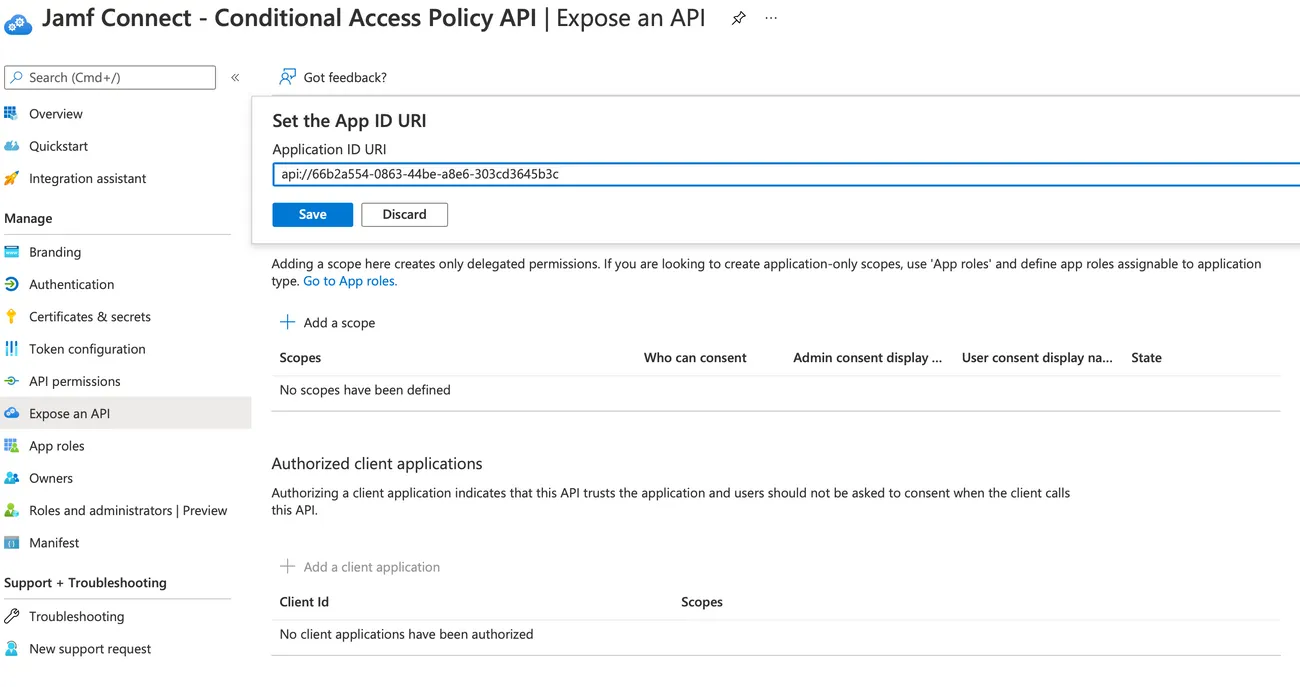This screenshot has width=1300, height=687.
Task: Save the App ID URI
Action: coord(312,214)
